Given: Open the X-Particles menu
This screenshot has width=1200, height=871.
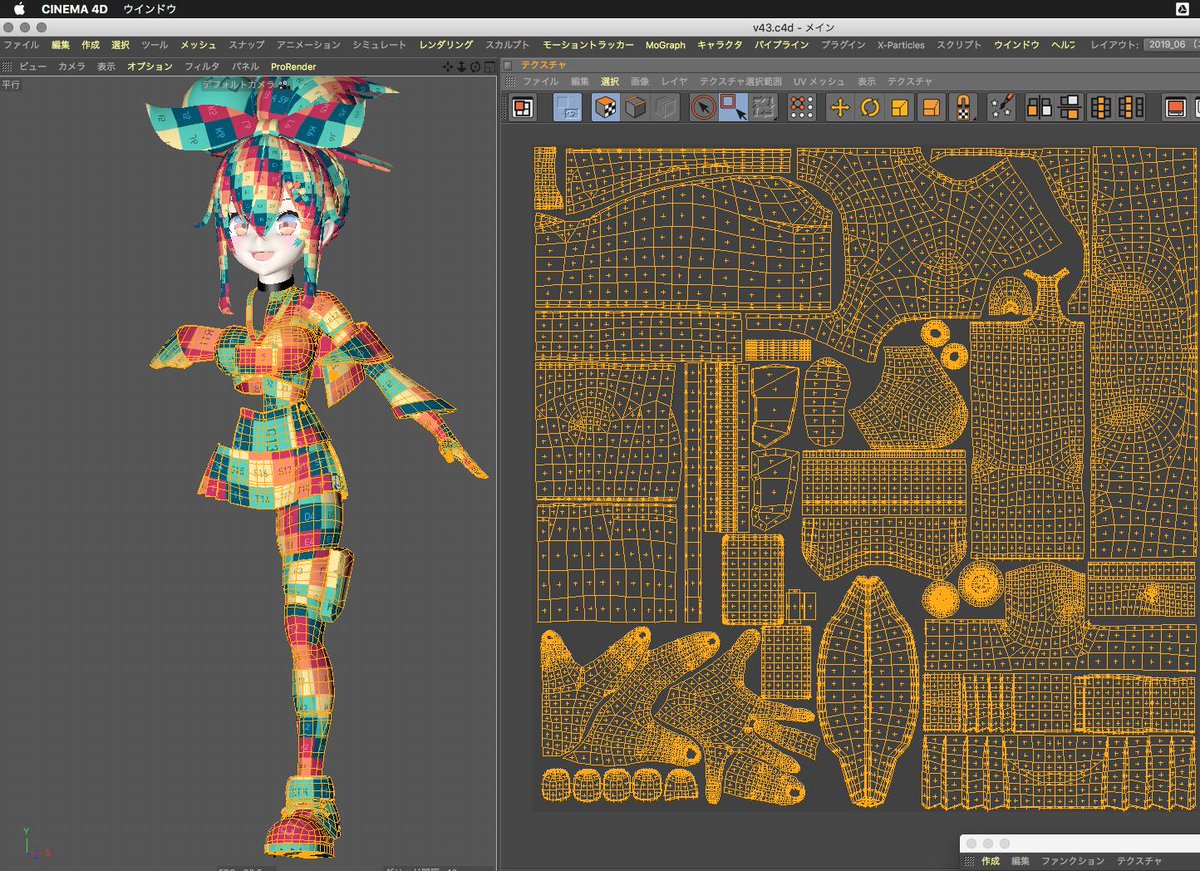Looking at the screenshot, I should (901, 45).
